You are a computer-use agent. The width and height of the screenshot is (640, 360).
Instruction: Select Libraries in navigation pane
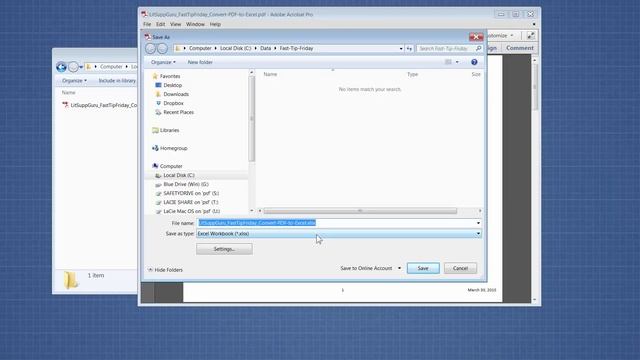click(169, 130)
